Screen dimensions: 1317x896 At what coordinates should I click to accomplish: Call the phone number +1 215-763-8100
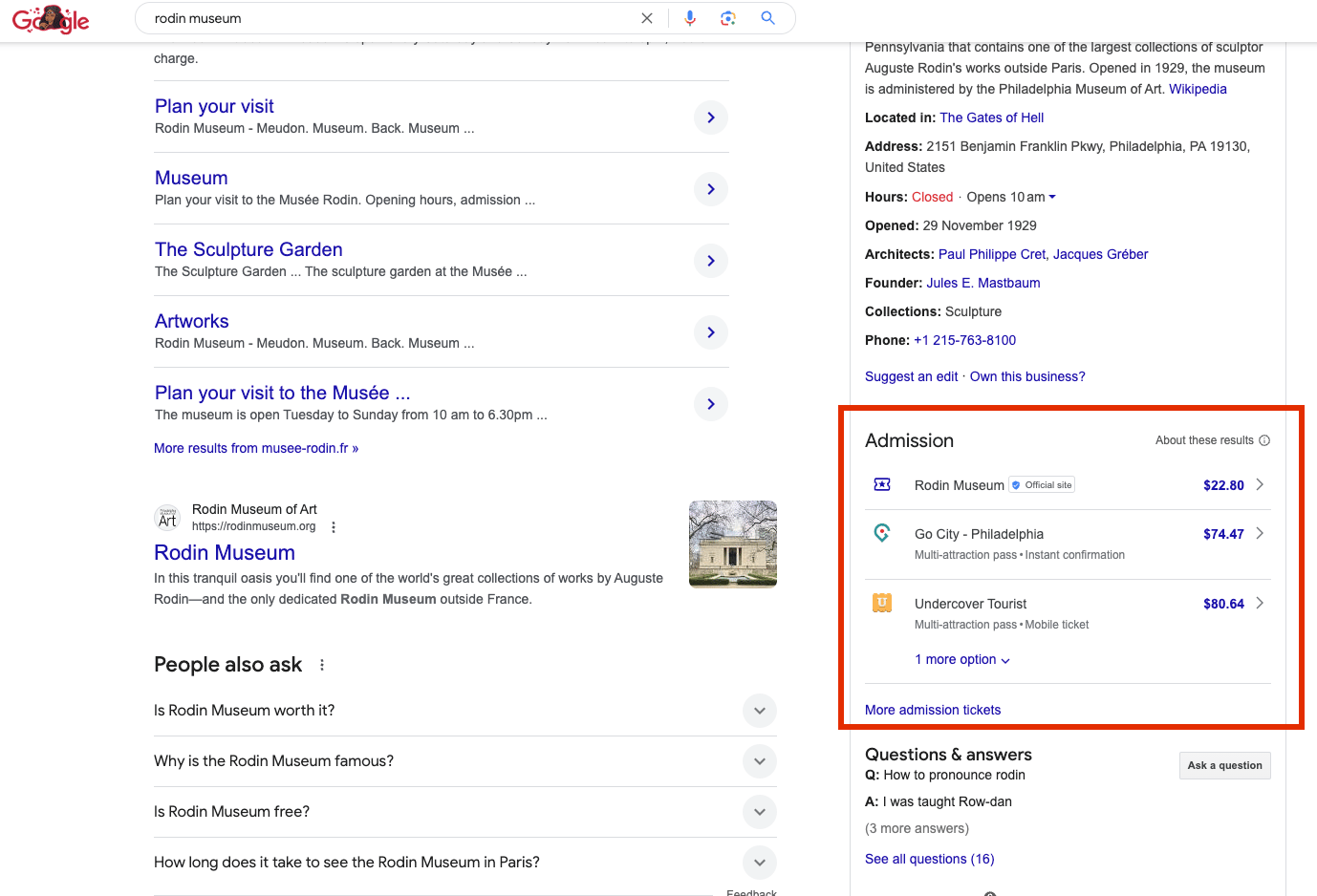[964, 340]
